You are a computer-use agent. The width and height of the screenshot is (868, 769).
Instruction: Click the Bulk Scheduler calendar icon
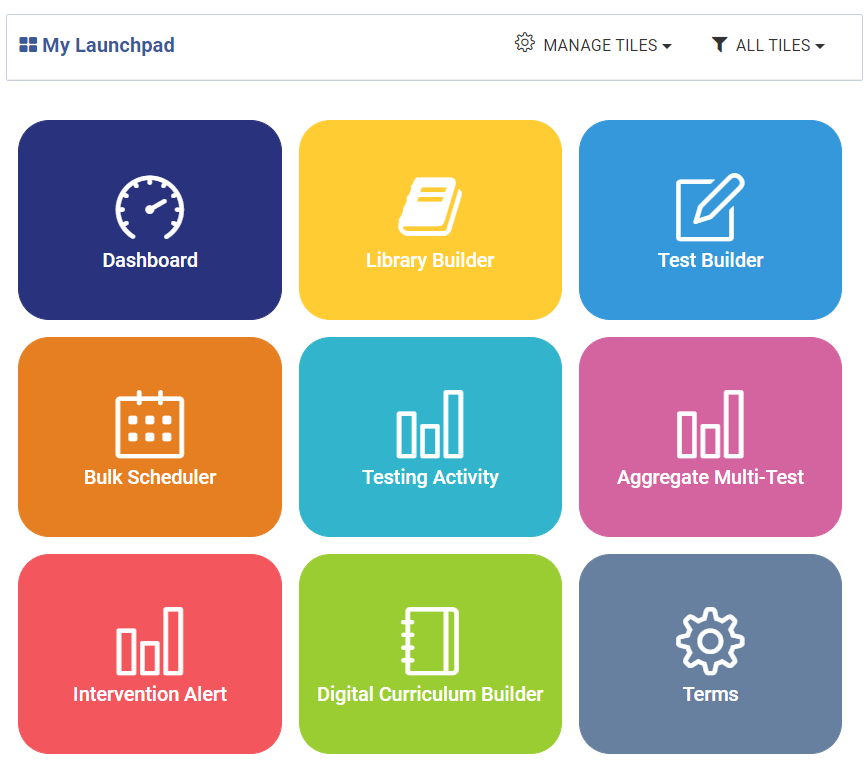click(150, 424)
